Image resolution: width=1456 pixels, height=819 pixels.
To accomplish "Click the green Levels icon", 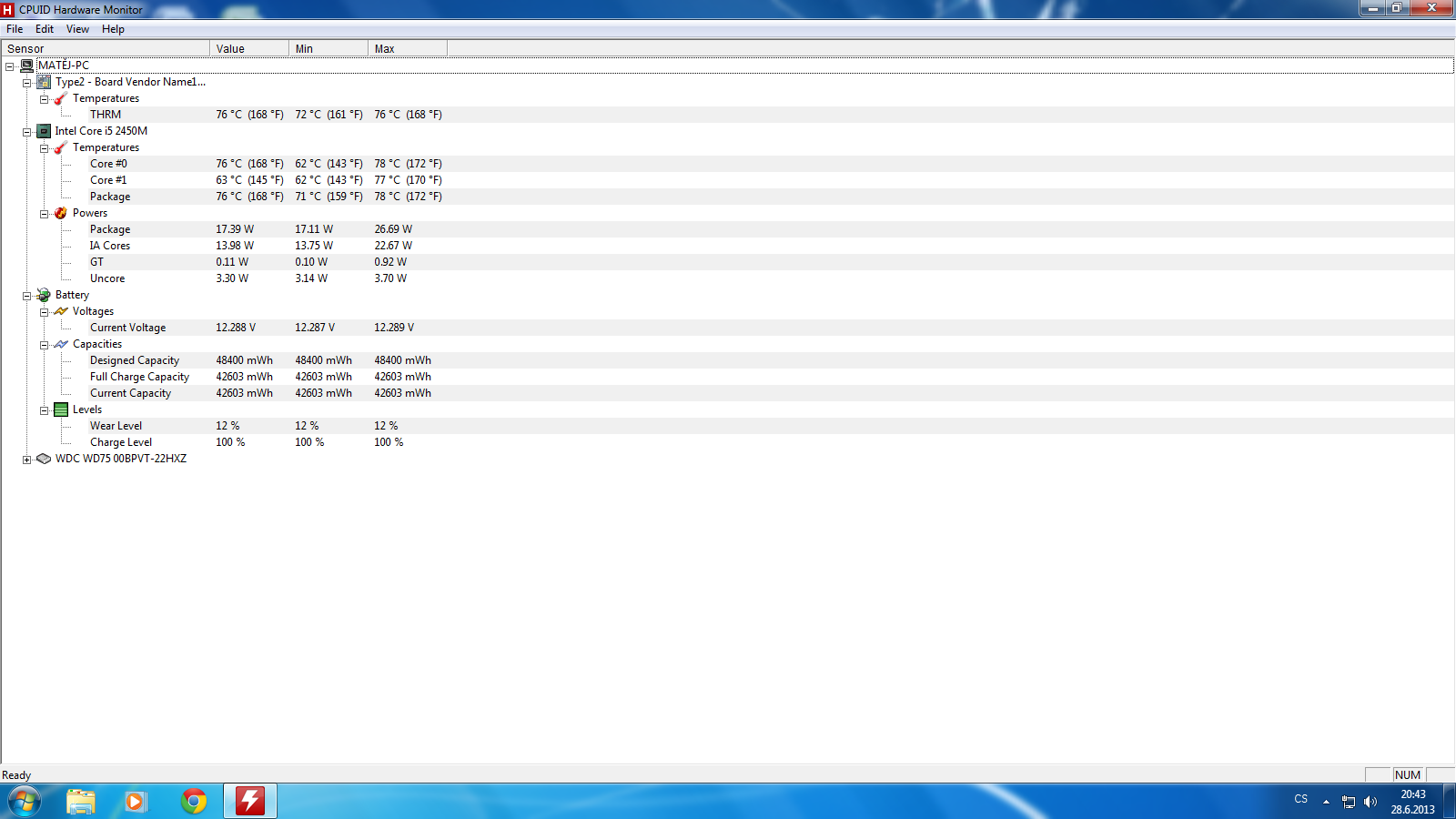I will click(x=61, y=409).
